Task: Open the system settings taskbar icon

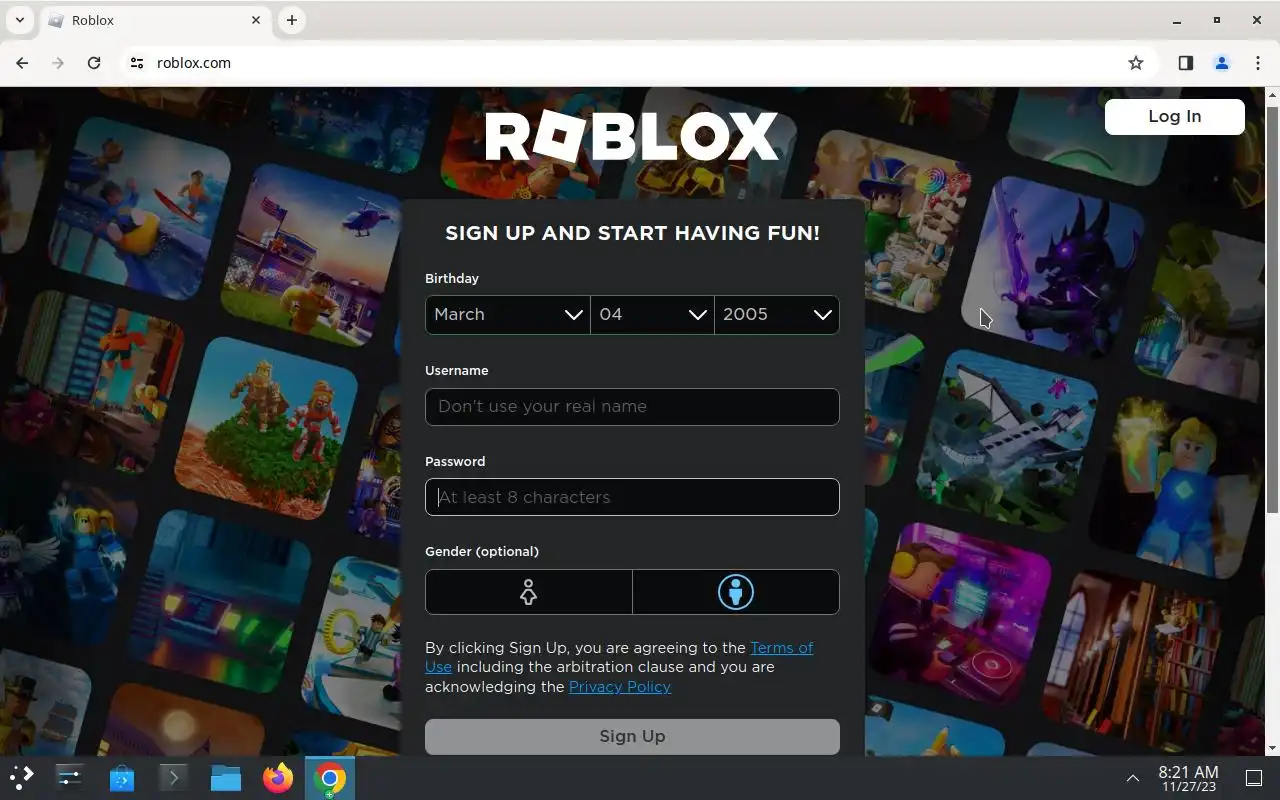Action: point(70,777)
